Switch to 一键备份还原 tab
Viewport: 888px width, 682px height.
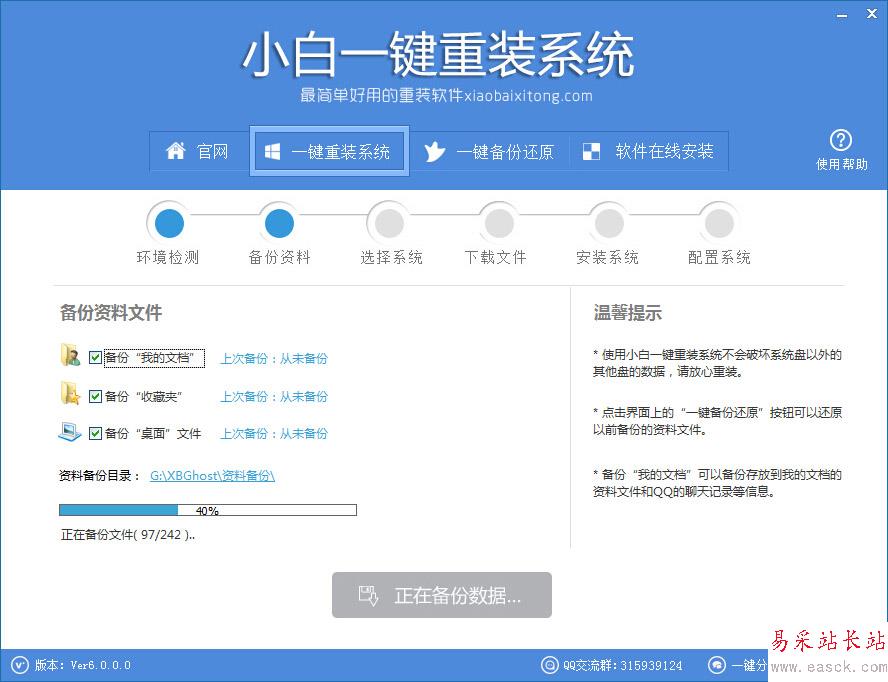click(x=489, y=151)
